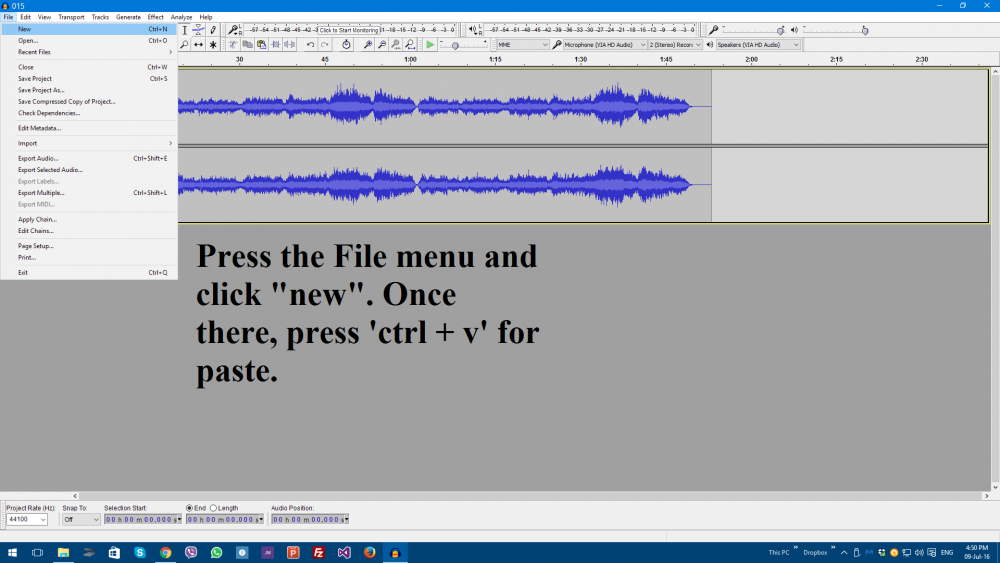Open the Generate menu
Screen dimensions: 1000x563
tap(128, 17)
